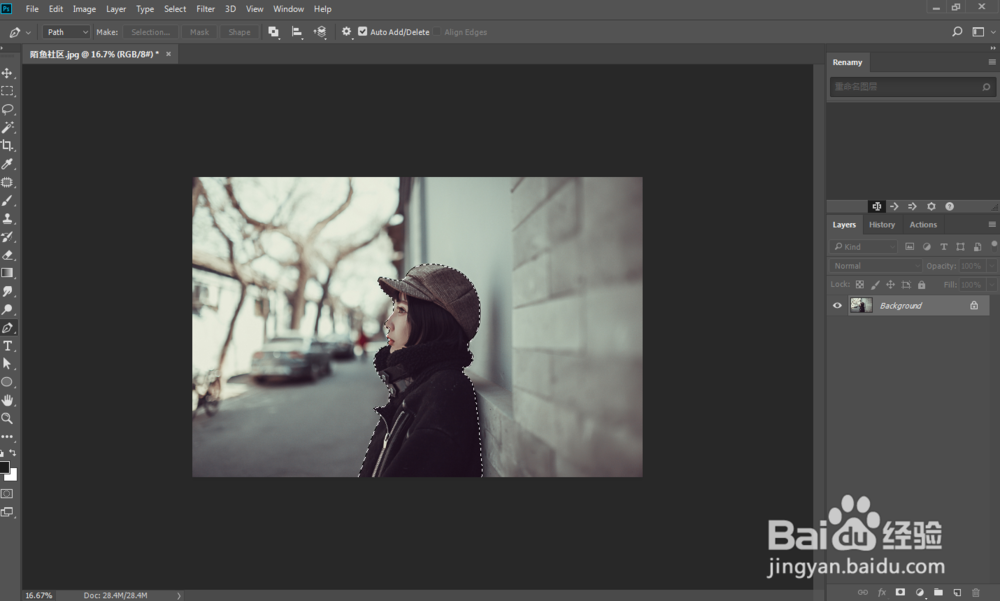Click the Background layer thumbnail

(x=861, y=306)
